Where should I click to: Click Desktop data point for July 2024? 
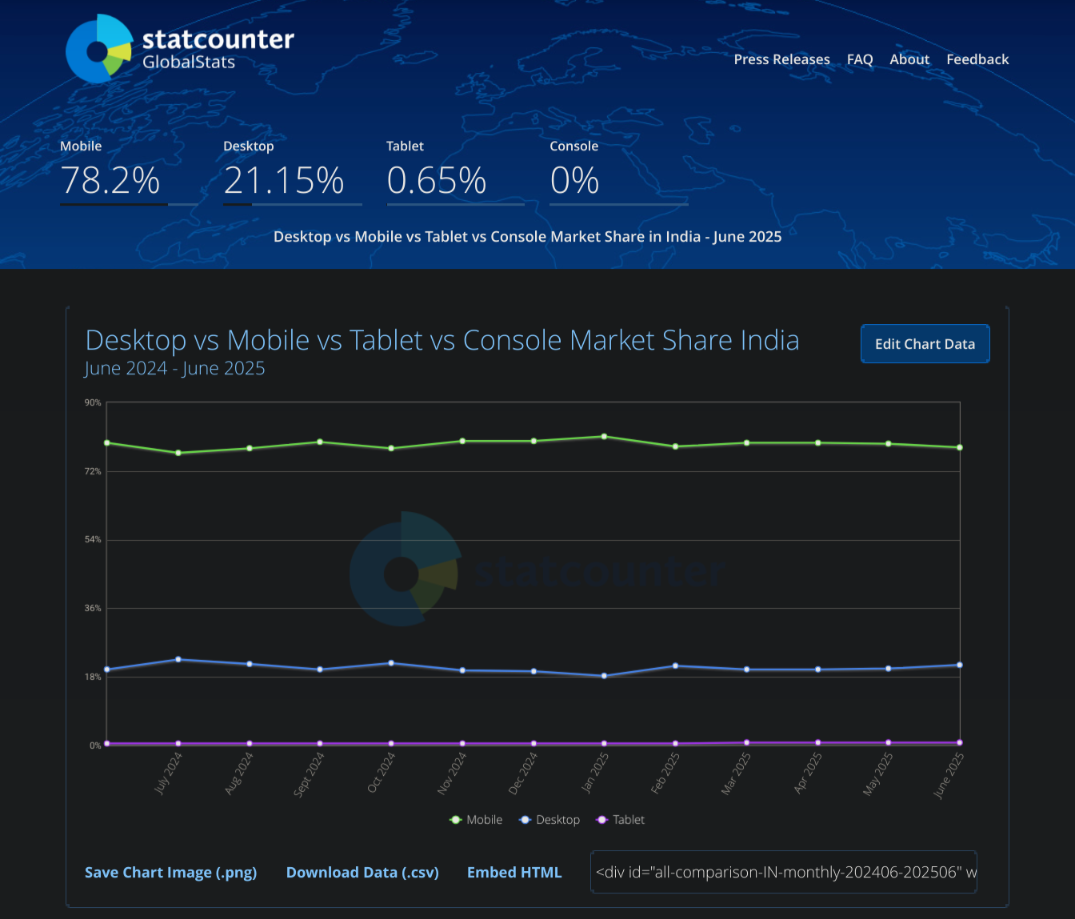[x=178, y=659]
